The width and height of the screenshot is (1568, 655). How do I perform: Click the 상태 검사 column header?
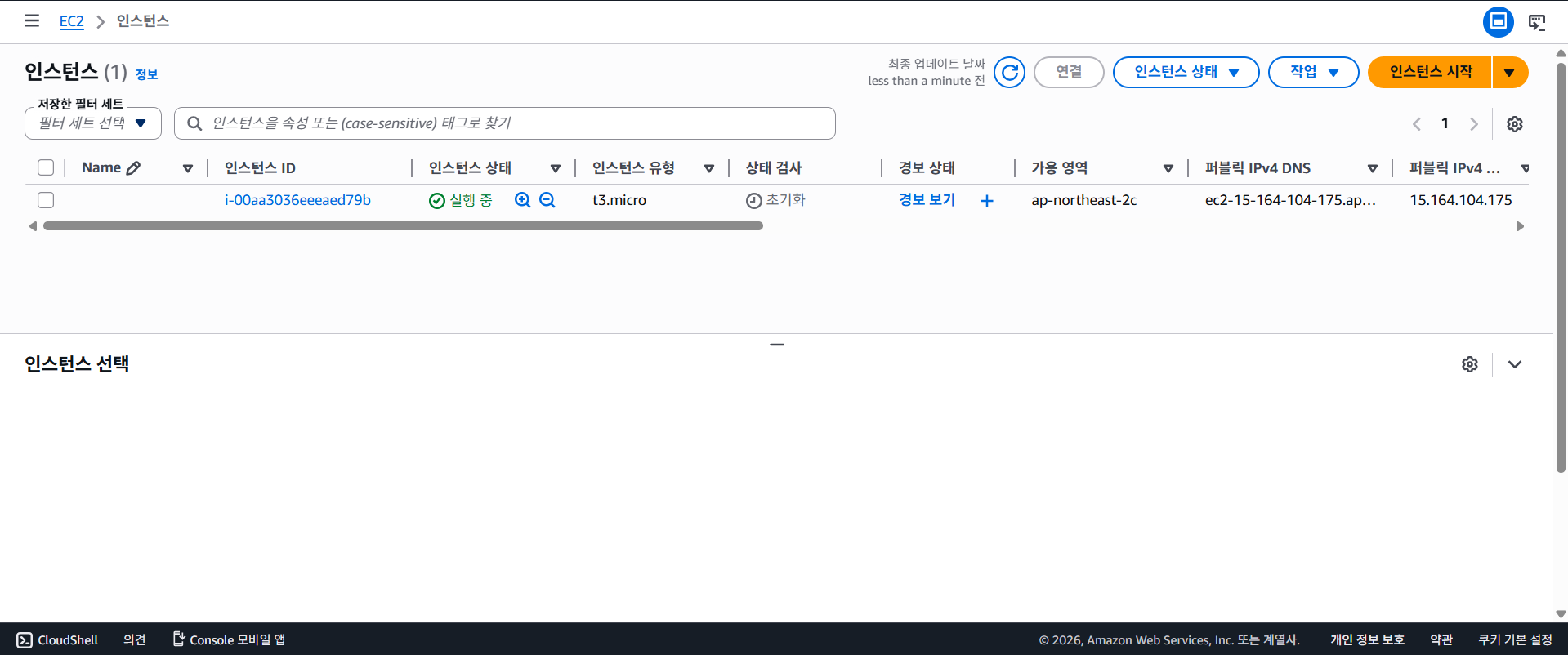tap(774, 167)
